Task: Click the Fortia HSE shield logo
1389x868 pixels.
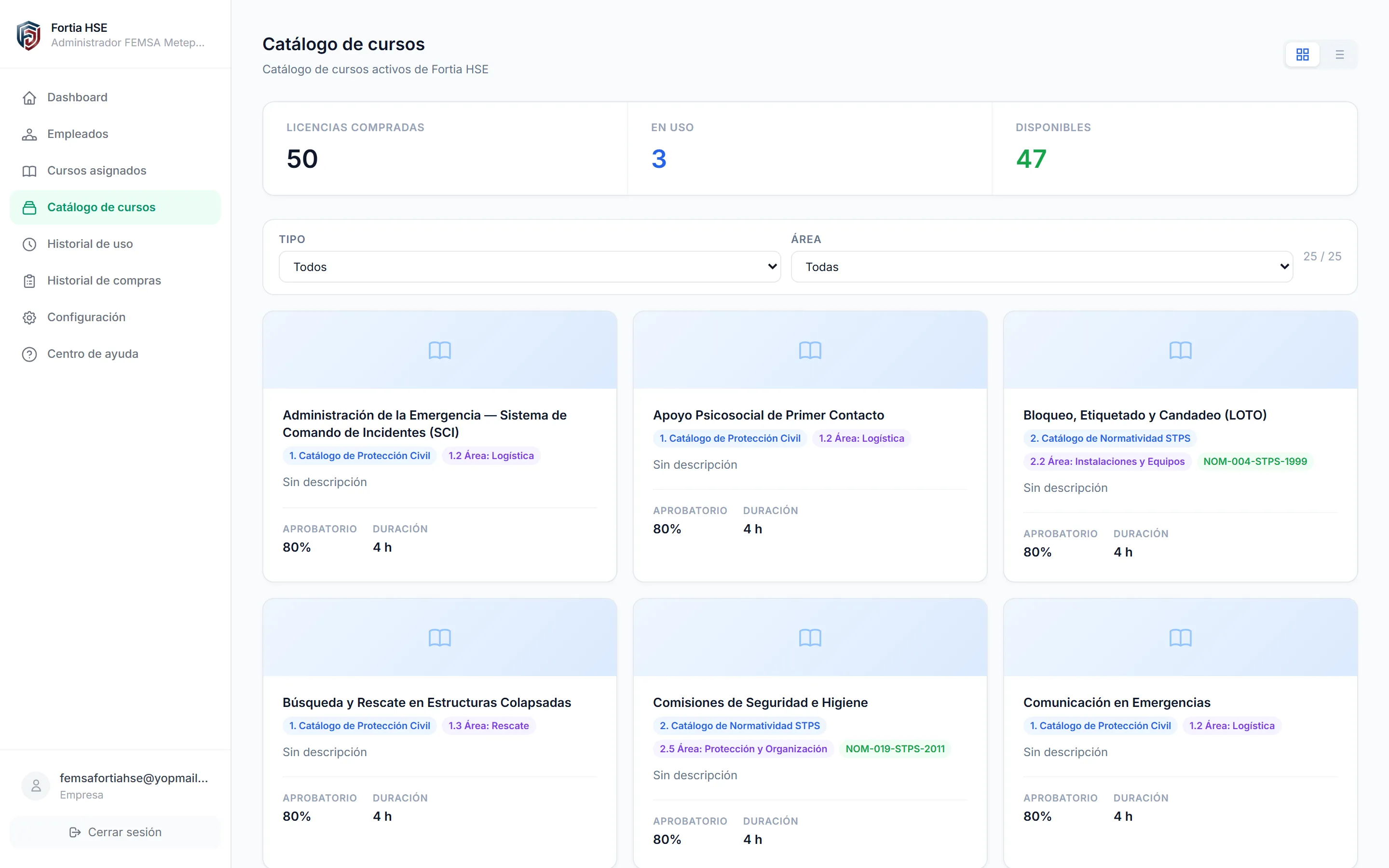Action: [x=28, y=35]
